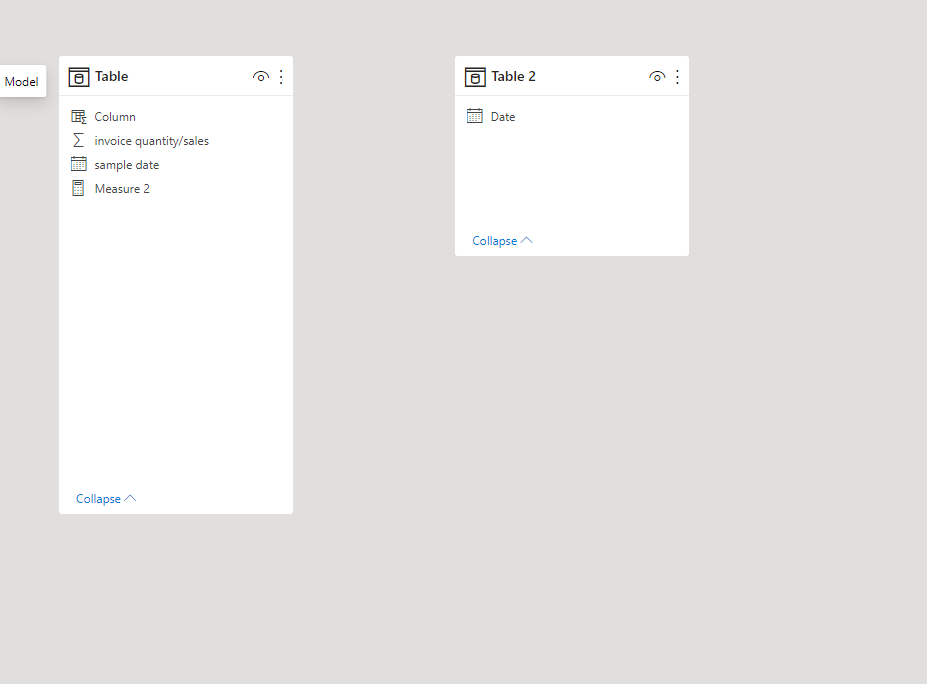This screenshot has width=927, height=684.
Task: Click the calendar icon beside sample date
Action: pos(79,164)
